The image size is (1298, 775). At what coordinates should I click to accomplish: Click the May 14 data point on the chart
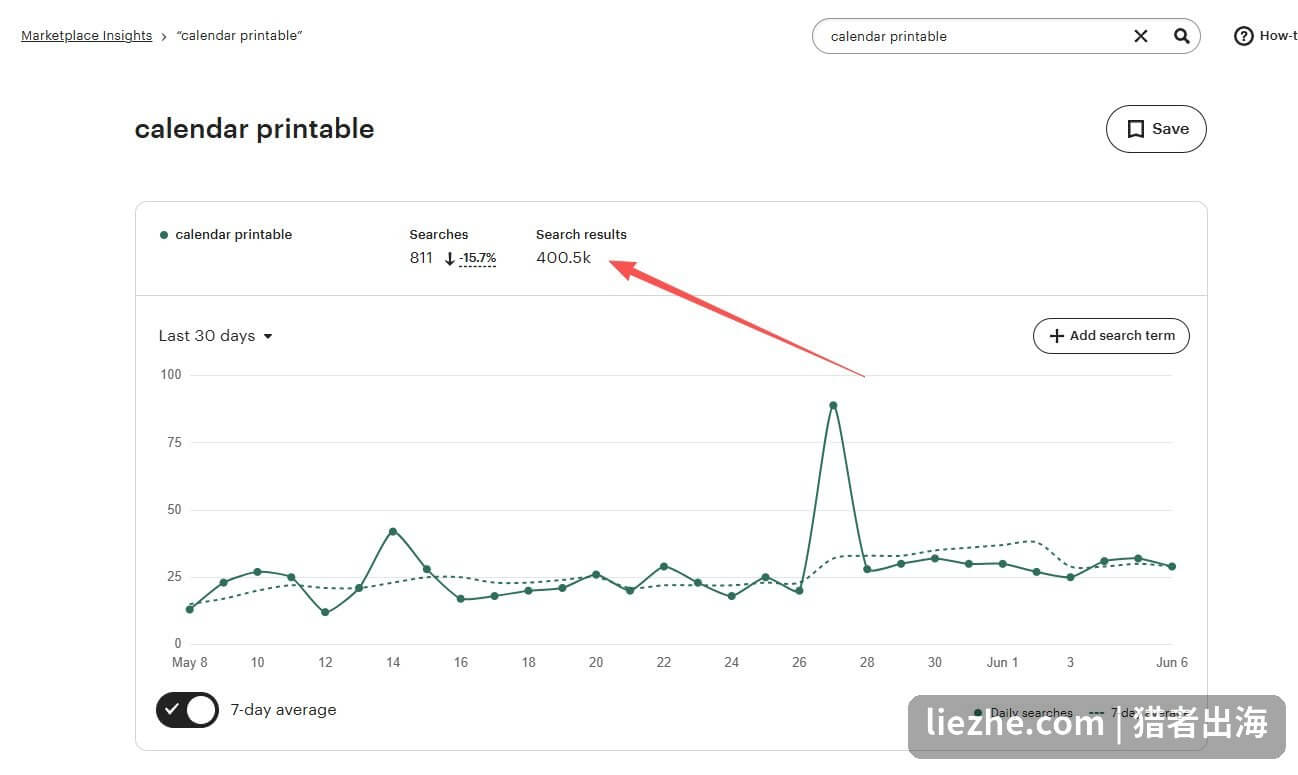tap(393, 531)
